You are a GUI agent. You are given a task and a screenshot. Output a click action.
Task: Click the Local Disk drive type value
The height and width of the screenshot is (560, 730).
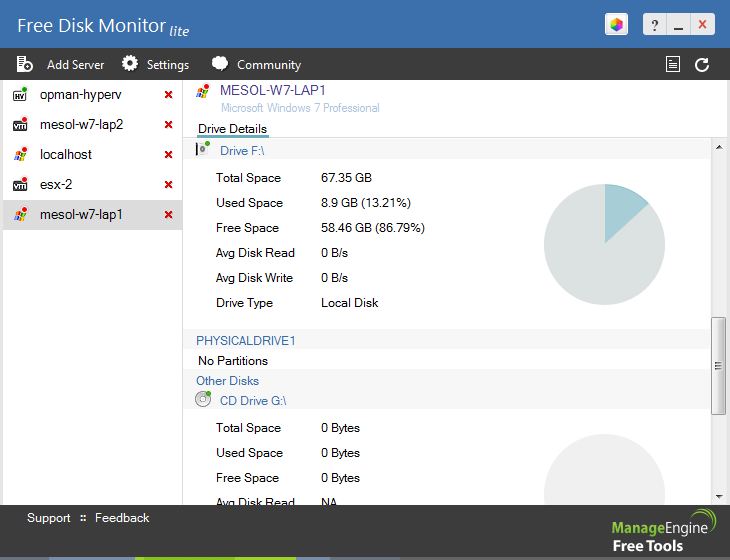pos(350,303)
